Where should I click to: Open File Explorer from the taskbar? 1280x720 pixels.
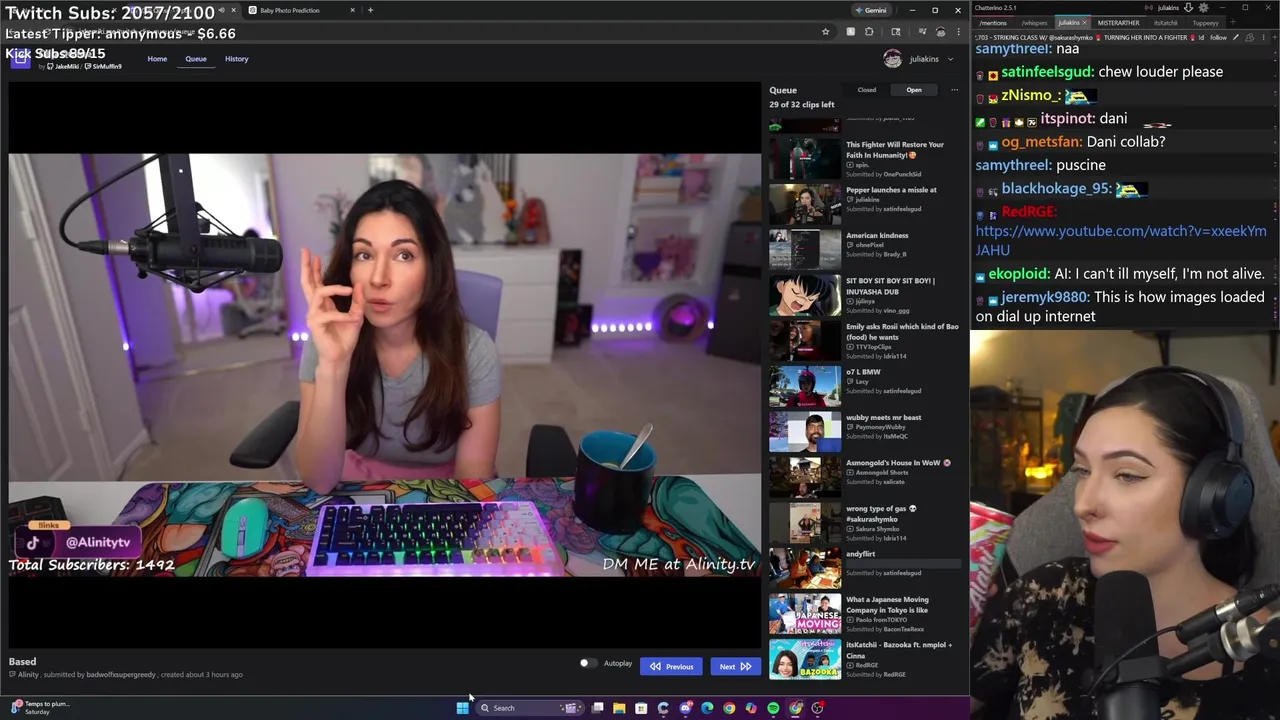619,708
